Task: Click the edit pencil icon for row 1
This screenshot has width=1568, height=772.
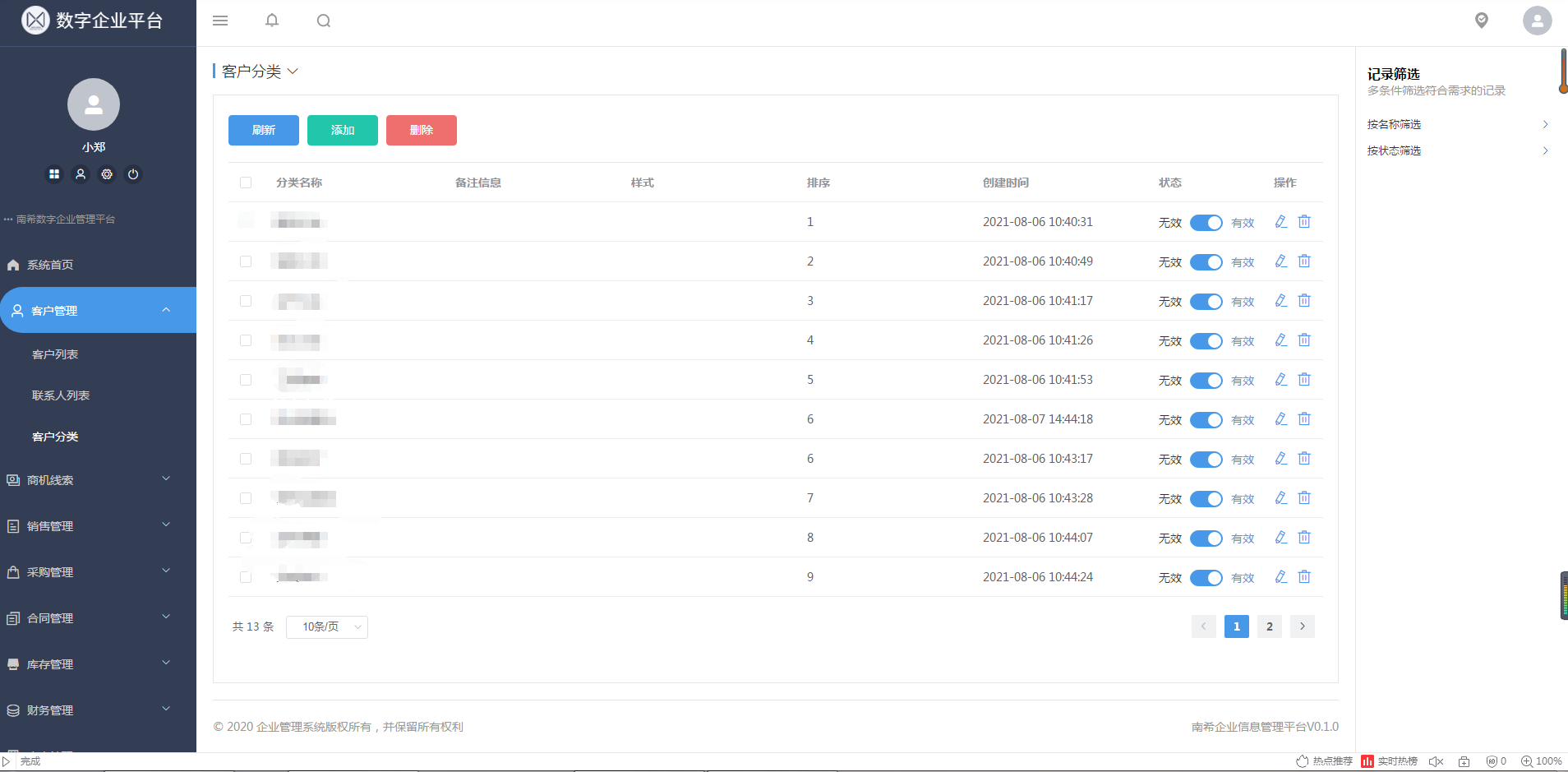Action: coord(1280,222)
